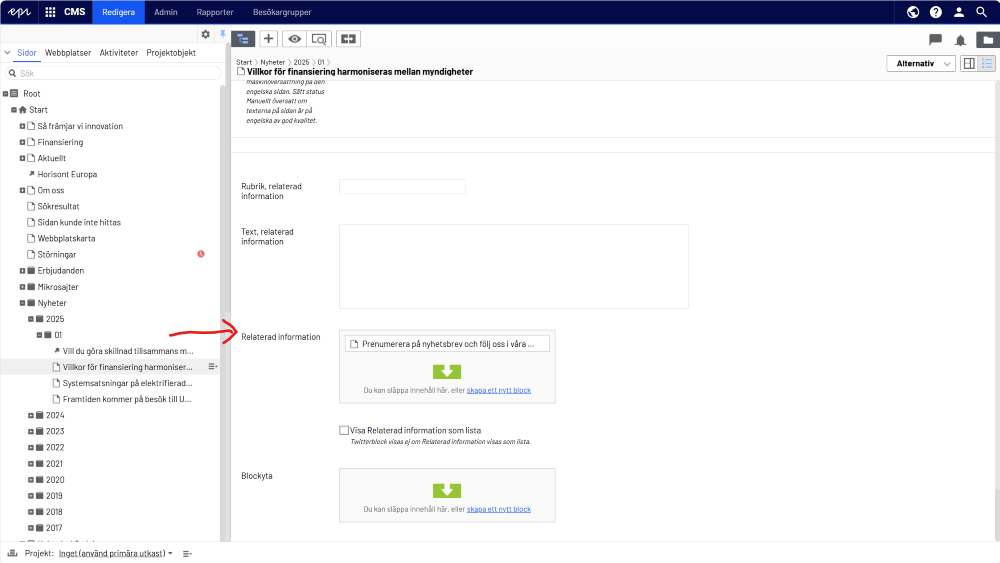
Task: Open the help question mark icon
Action: pos(936,12)
